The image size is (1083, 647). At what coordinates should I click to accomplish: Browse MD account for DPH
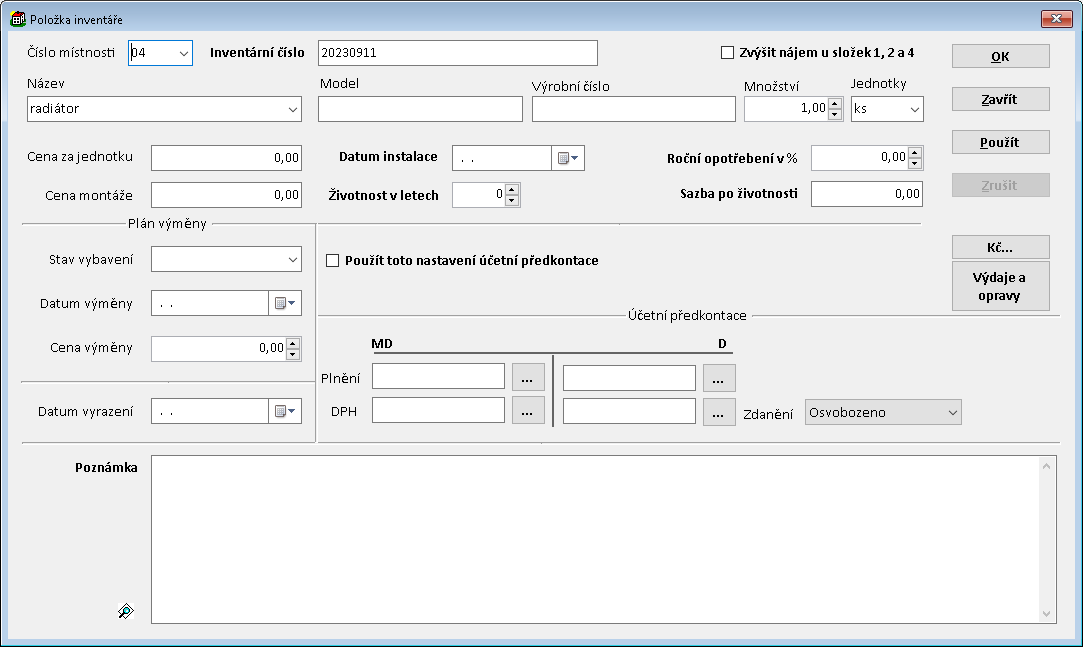click(x=528, y=411)
